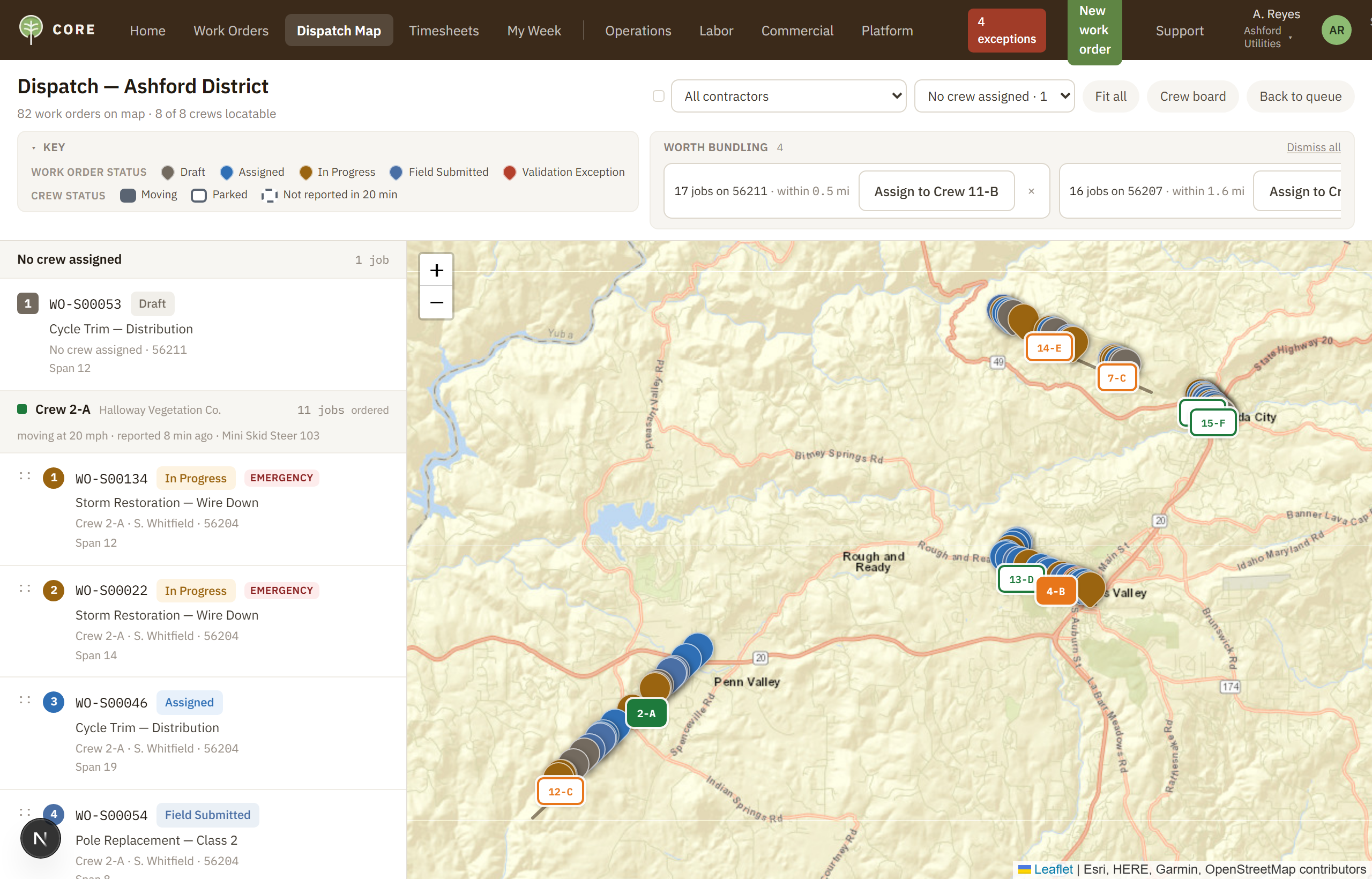1372x879 pixels.
Task: Click order badge 4 of WO-S00054
Action: click(54, 814)
